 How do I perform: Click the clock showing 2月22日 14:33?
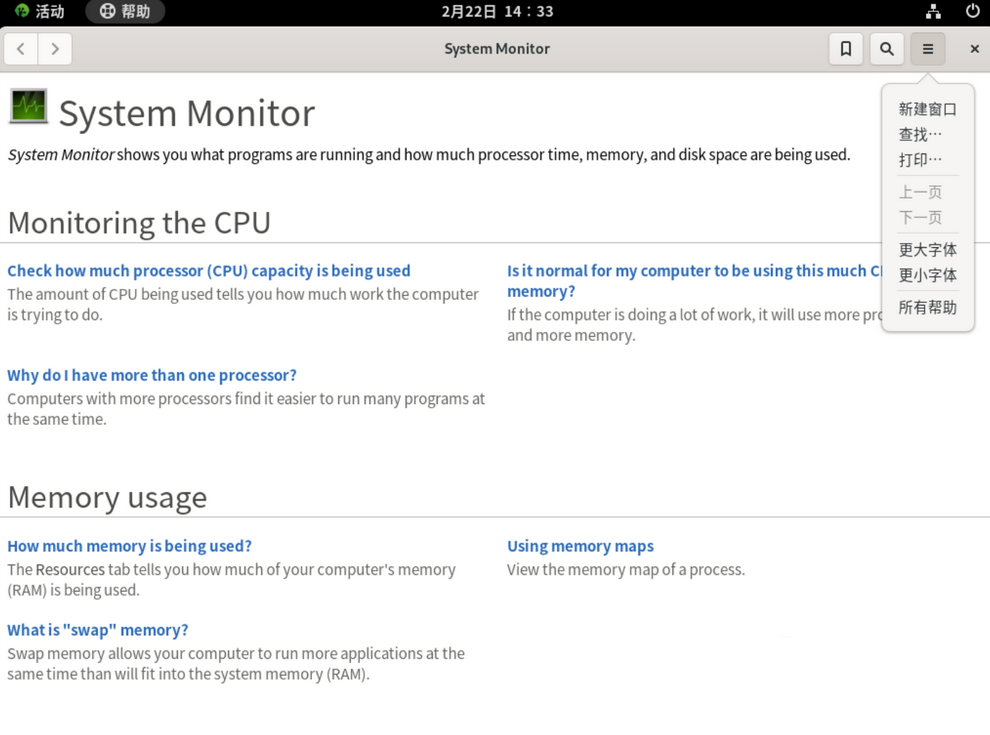497,12
